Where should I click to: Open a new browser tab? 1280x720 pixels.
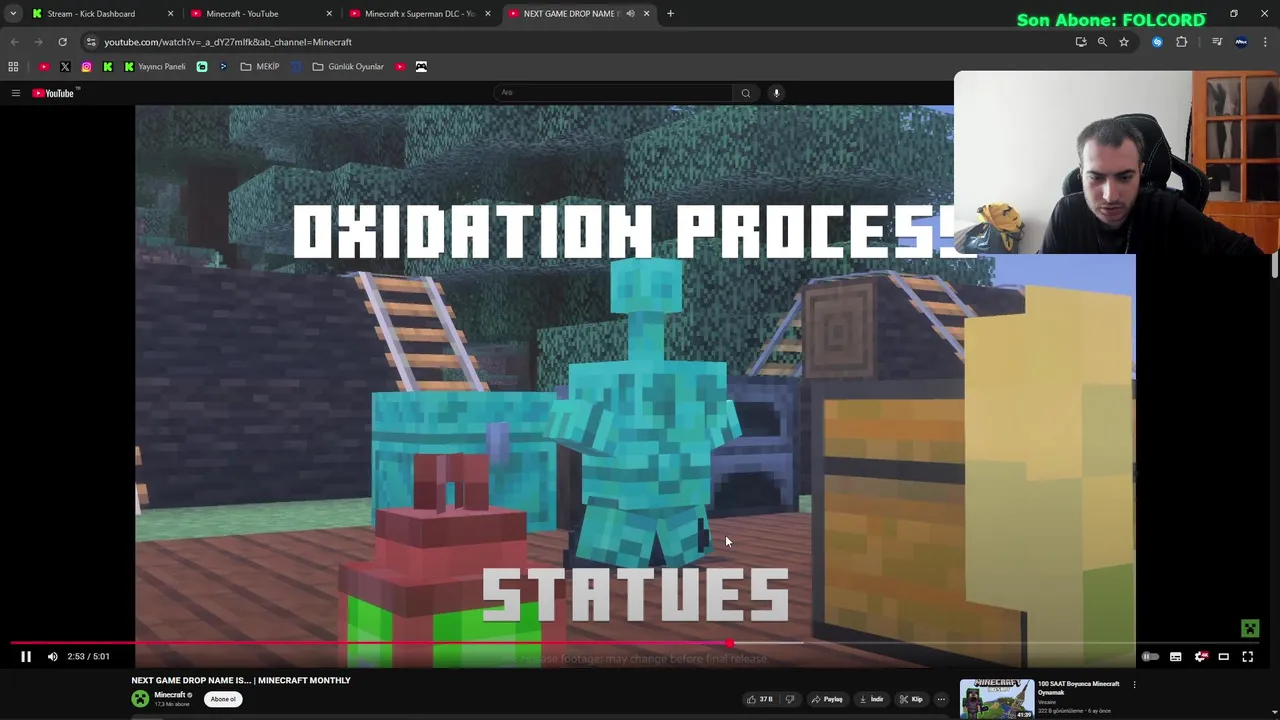[670, 14]
